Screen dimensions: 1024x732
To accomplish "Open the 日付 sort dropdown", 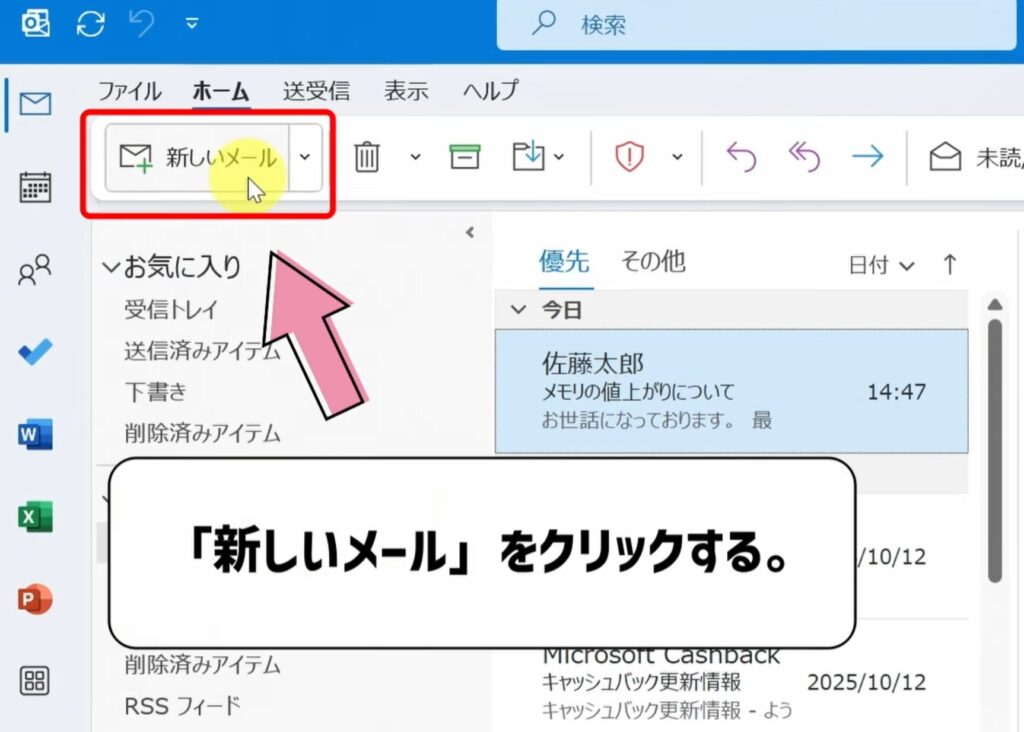I will pos(884,264).
